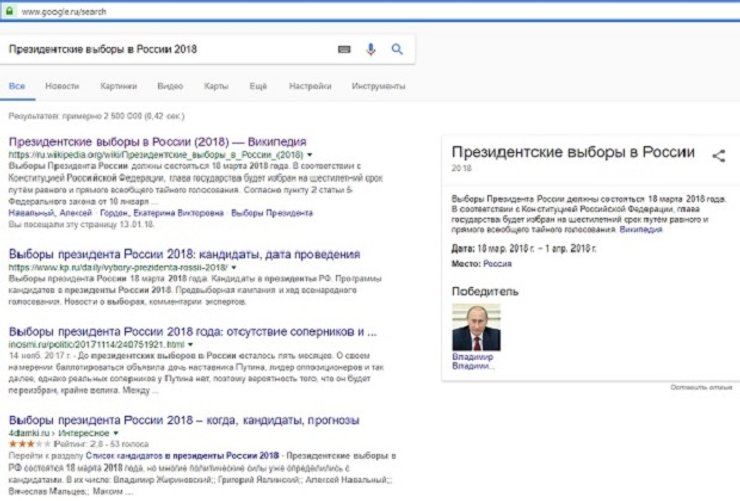
Task: Open the dropdown arrow beside the kp.ru URL
Action: (x=234, y=268)
